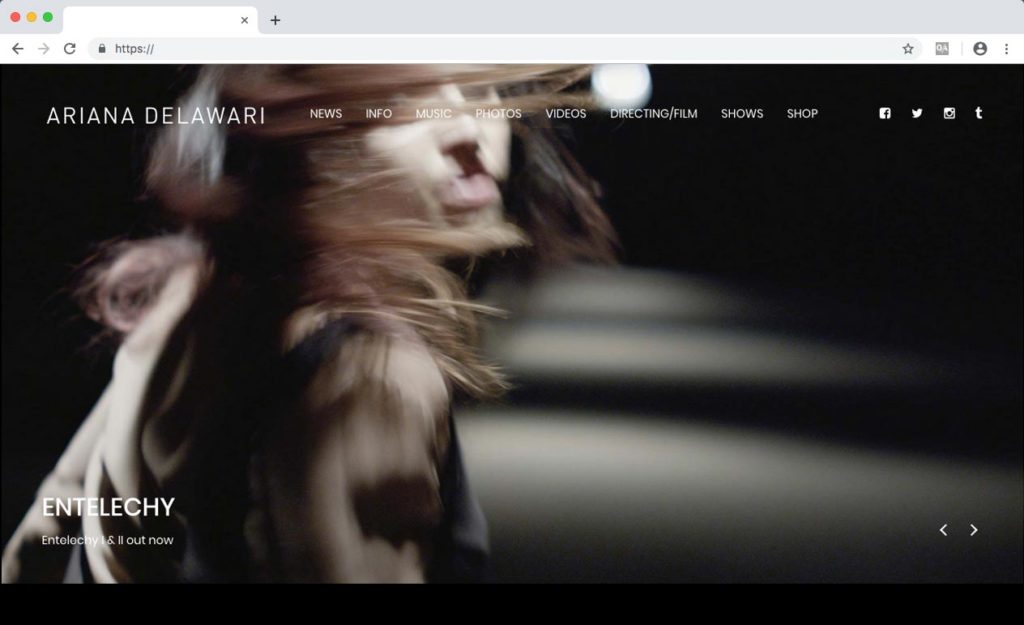Click the browser back arrow
Screen dimensions: 1024x625
[x=18, y=48]
